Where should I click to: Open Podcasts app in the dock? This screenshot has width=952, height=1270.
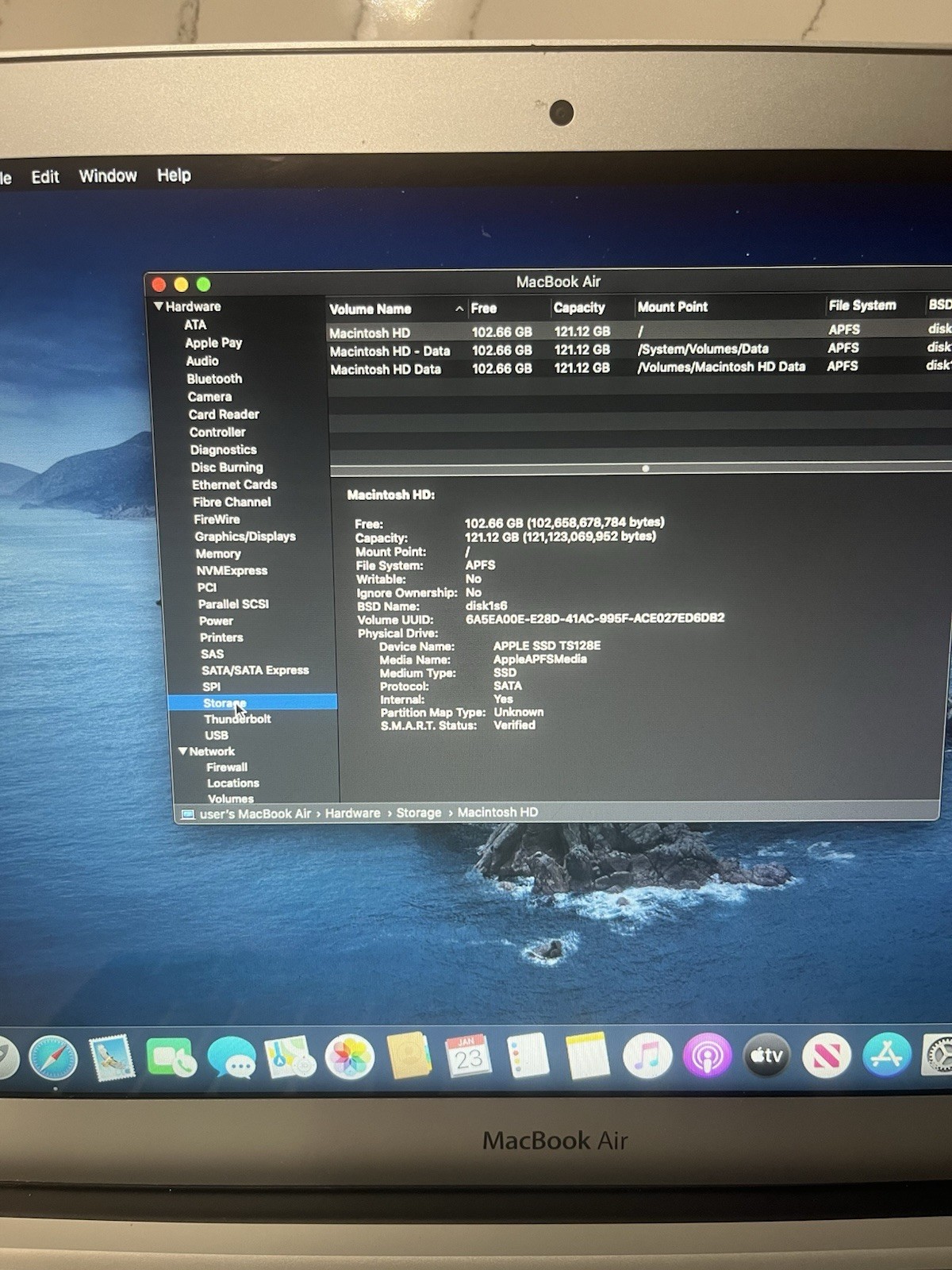pos(706,1056)
